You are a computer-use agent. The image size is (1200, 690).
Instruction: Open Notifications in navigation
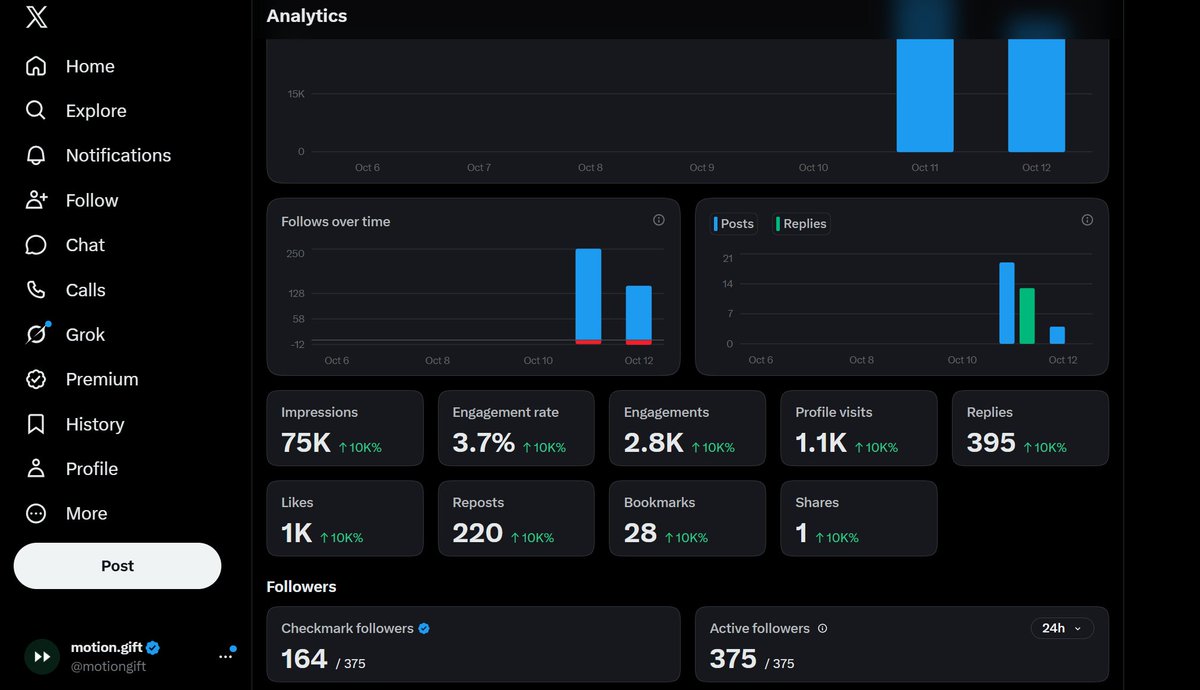pyautogui.click(x=118, y=155)
